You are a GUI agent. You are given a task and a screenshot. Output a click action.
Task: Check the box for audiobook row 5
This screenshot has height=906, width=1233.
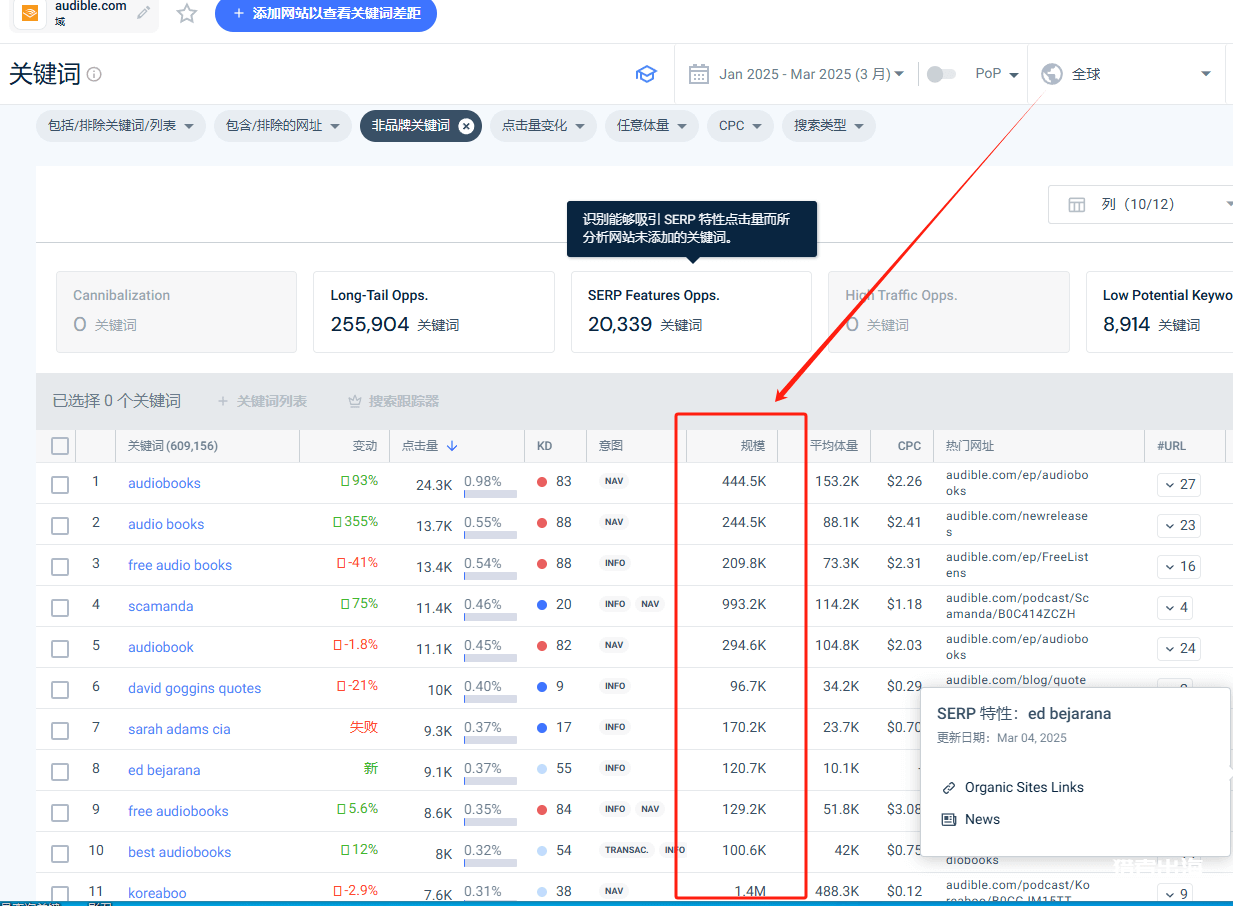point(60,649)
